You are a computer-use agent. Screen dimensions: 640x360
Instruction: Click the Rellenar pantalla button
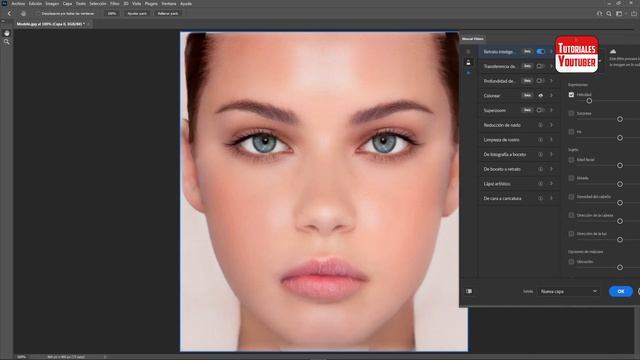point(168,13)
